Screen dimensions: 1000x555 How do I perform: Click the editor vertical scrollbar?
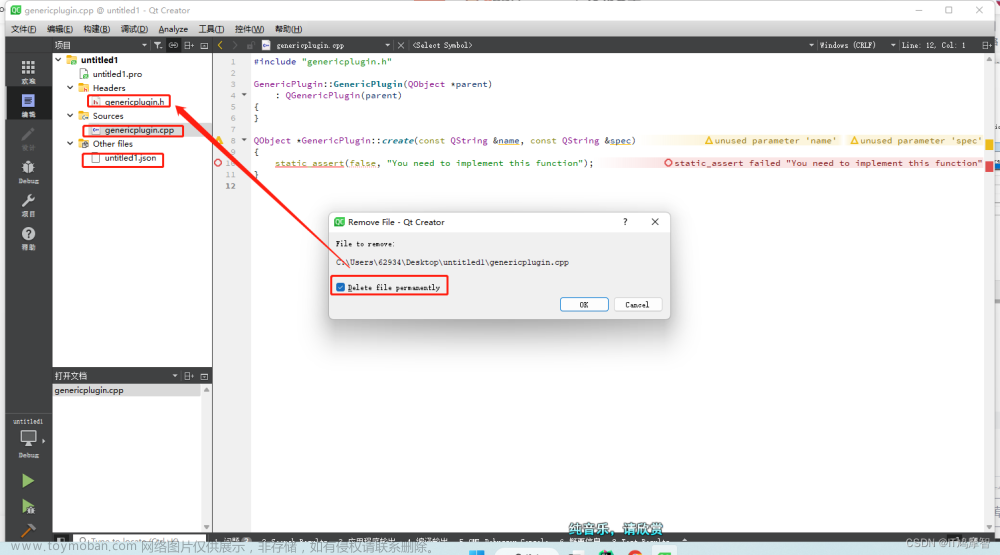[989, 293]
